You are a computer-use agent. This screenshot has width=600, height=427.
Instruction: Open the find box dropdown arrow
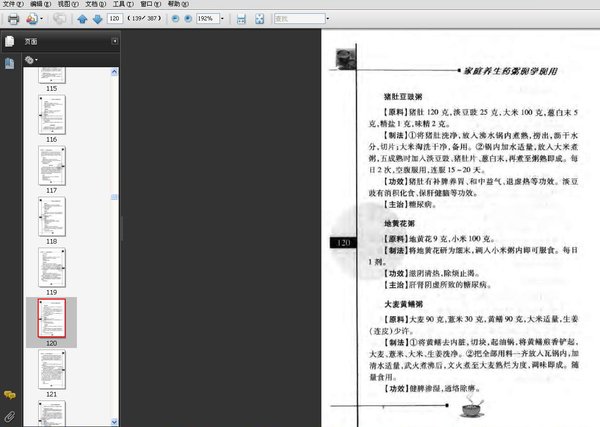coord(328,18)
